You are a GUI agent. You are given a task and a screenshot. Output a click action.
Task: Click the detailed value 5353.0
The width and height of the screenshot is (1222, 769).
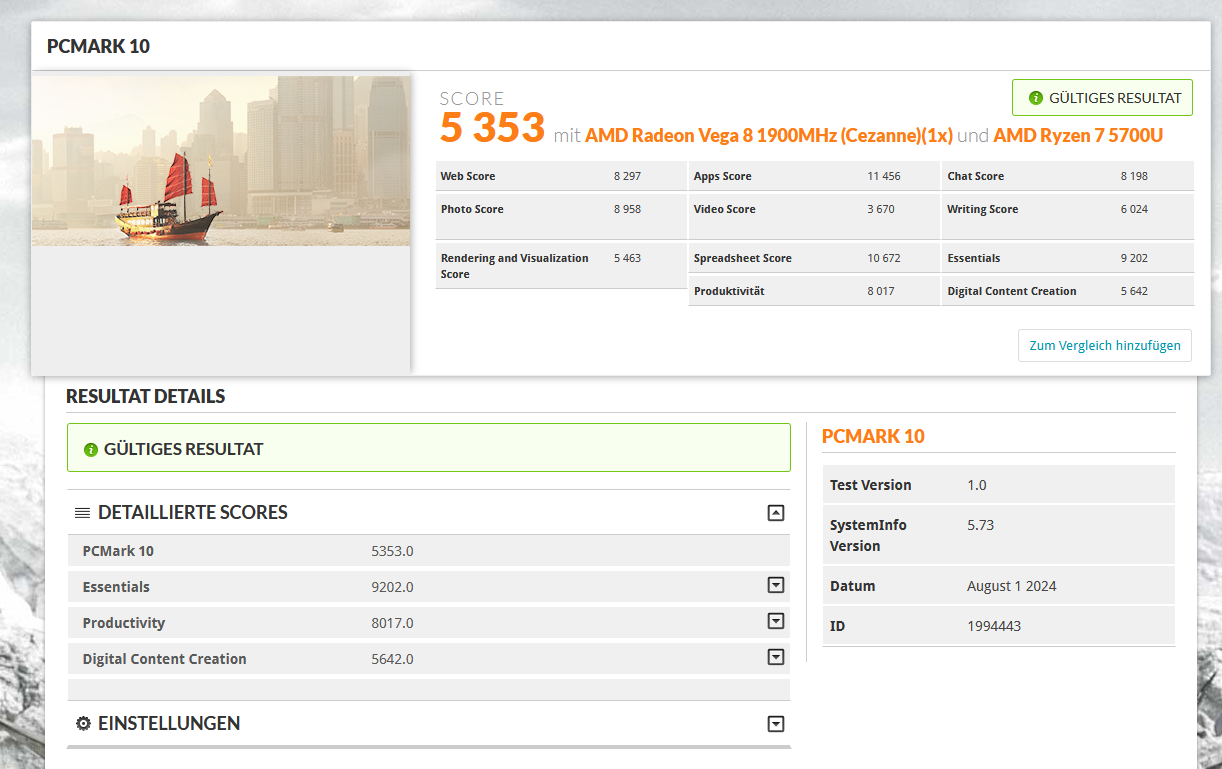pos(392,551)
